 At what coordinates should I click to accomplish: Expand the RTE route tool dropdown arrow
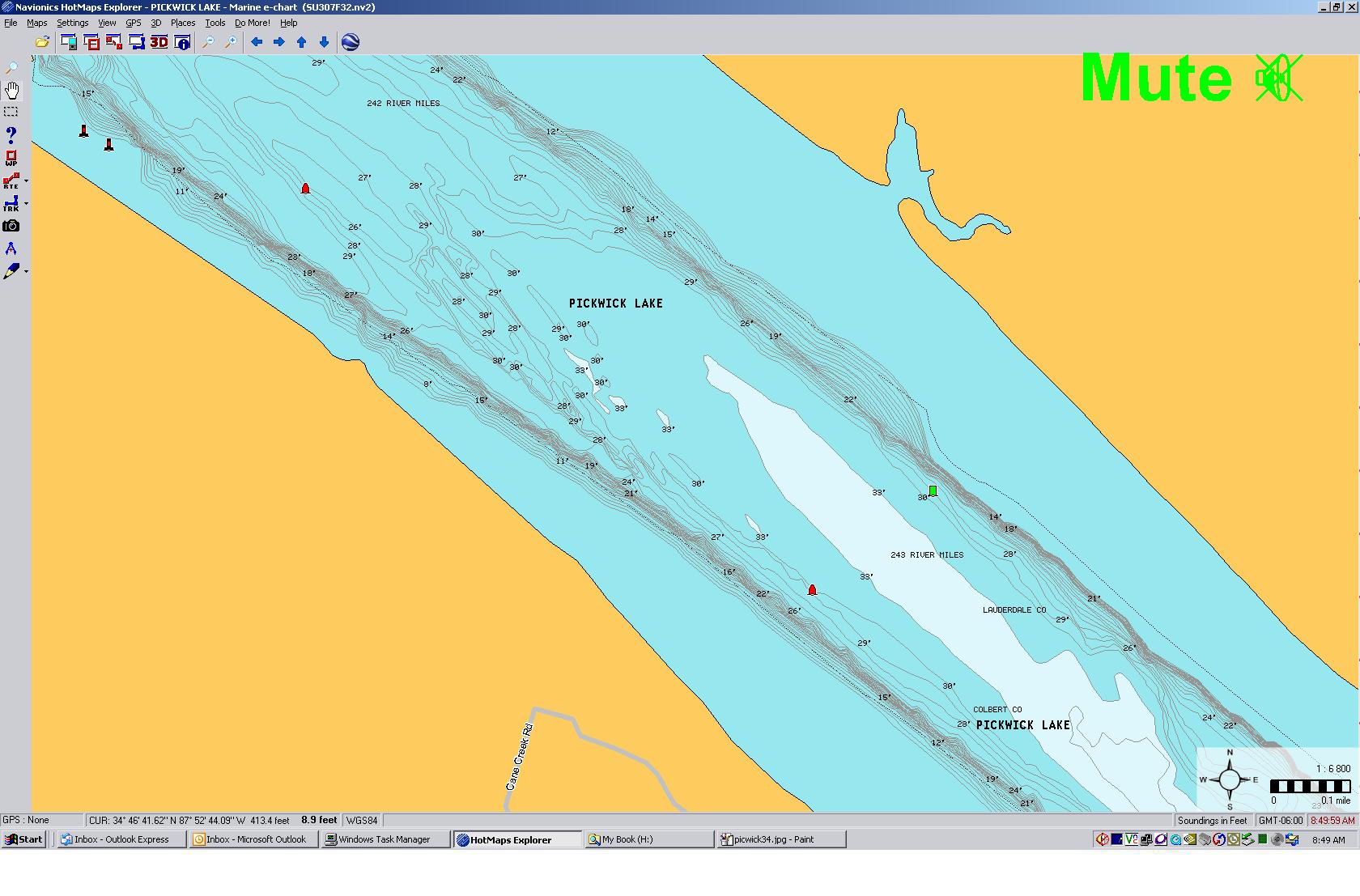click(x=26, y=181)
